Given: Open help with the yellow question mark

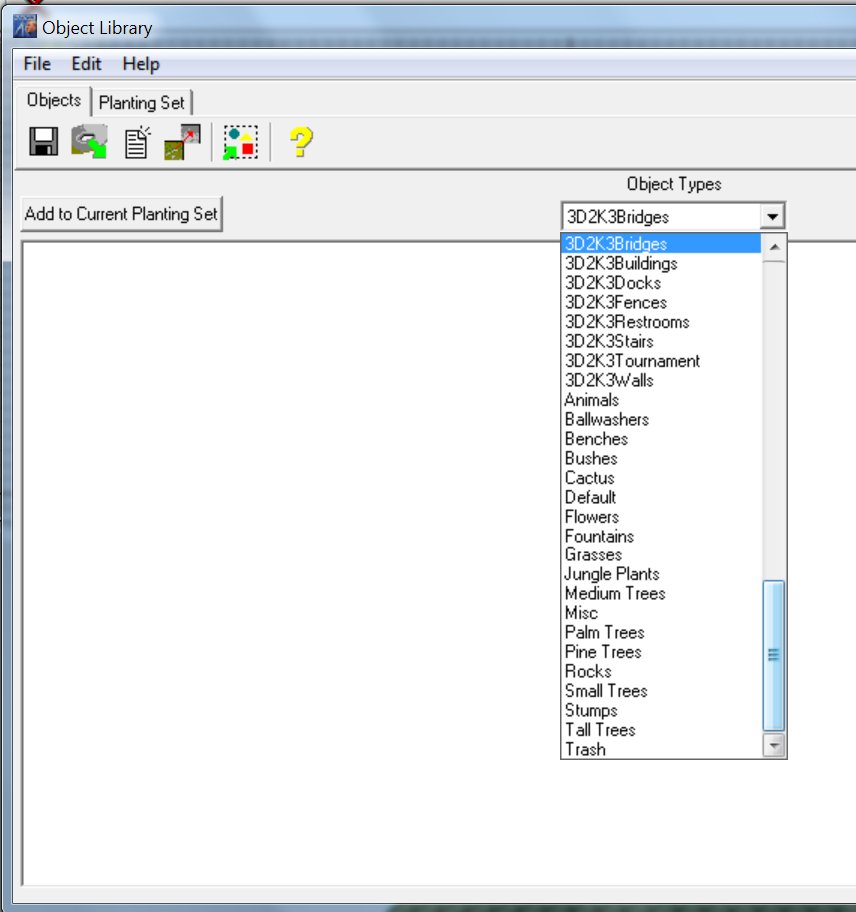Looking at the screenshot, I should (x=300, y=142).
